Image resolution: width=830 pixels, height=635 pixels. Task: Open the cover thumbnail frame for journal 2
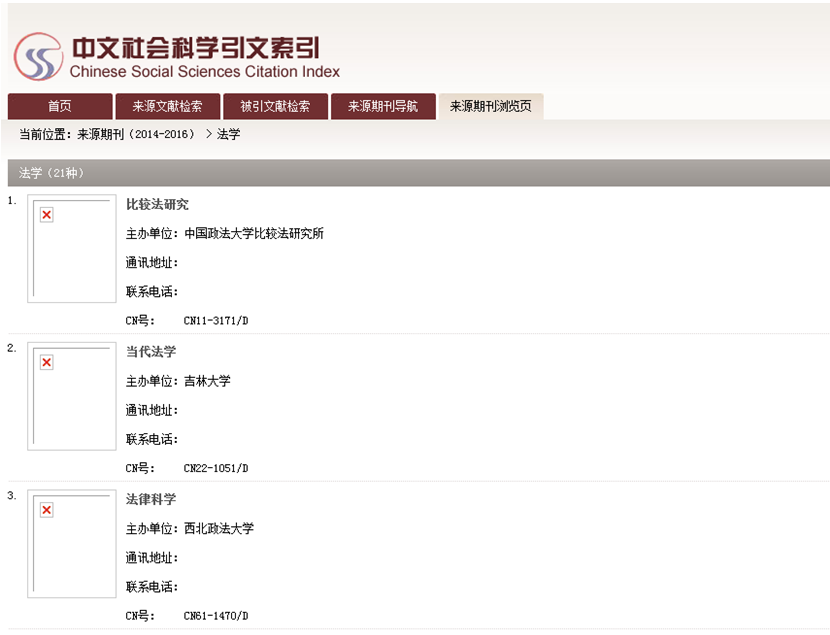click(72, 398)
